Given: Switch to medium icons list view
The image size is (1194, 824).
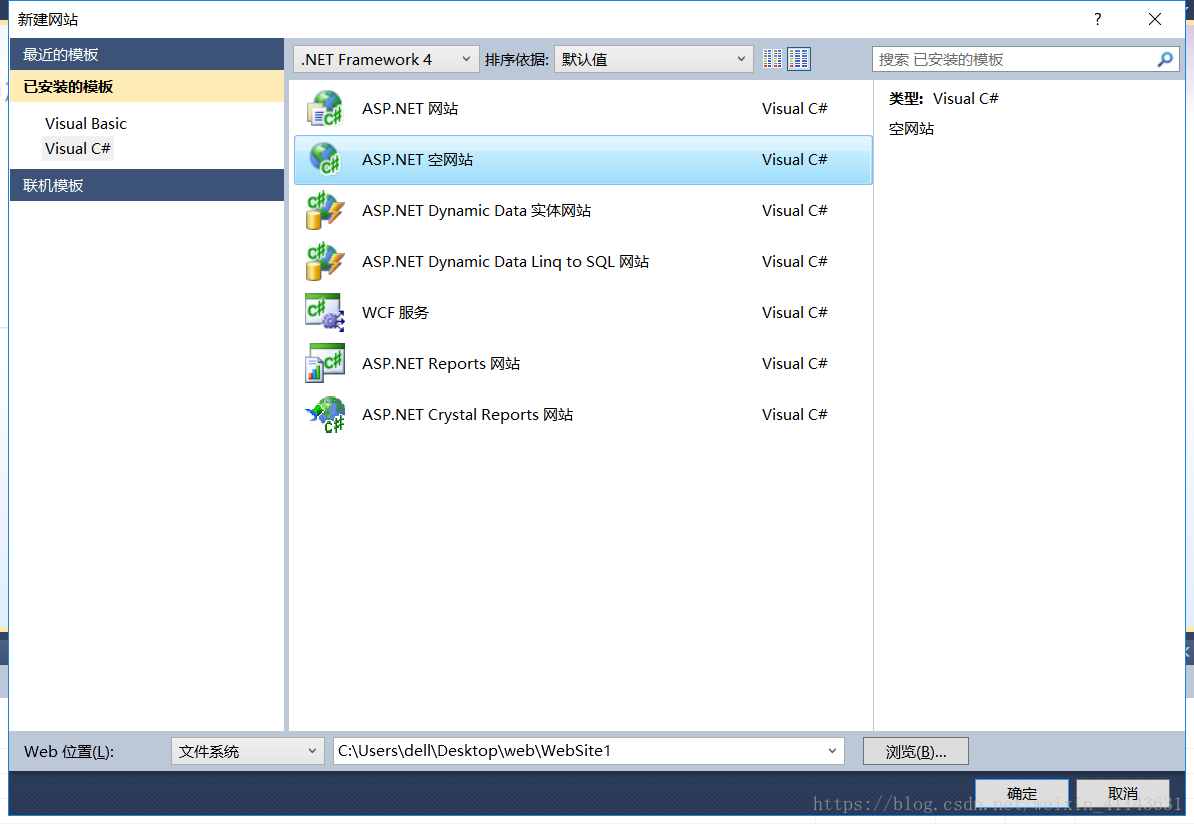Looking at the screenshot, I should tap(799, 59).
